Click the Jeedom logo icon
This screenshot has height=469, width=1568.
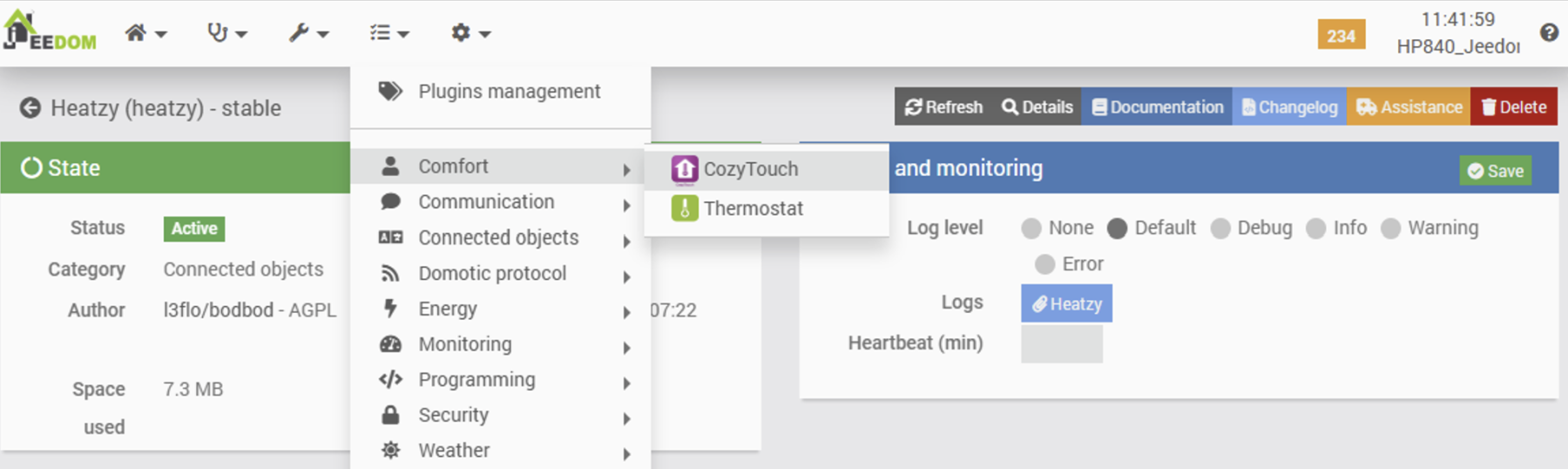click(48, 31)
